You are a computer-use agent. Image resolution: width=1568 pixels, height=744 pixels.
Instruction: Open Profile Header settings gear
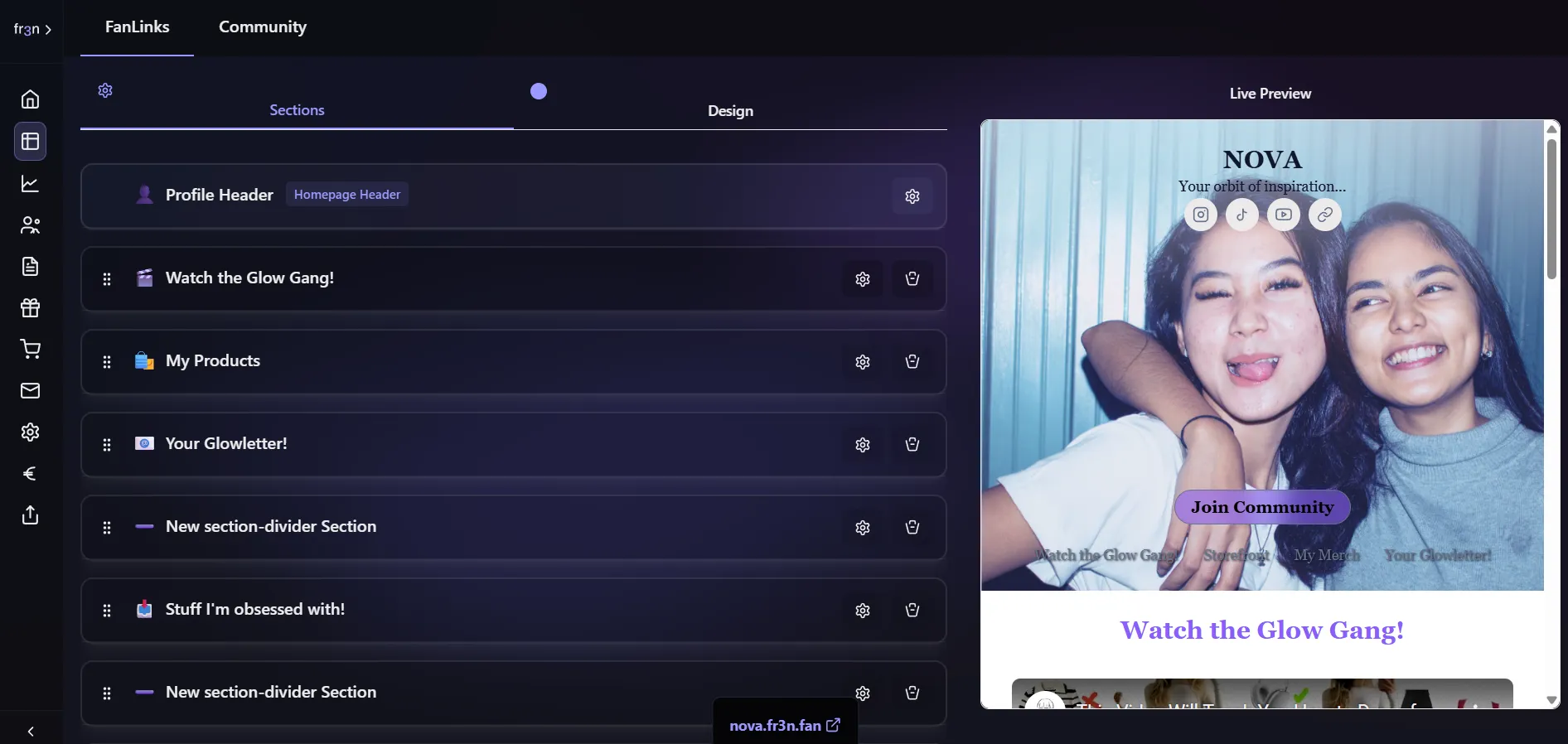click(912, 196)
